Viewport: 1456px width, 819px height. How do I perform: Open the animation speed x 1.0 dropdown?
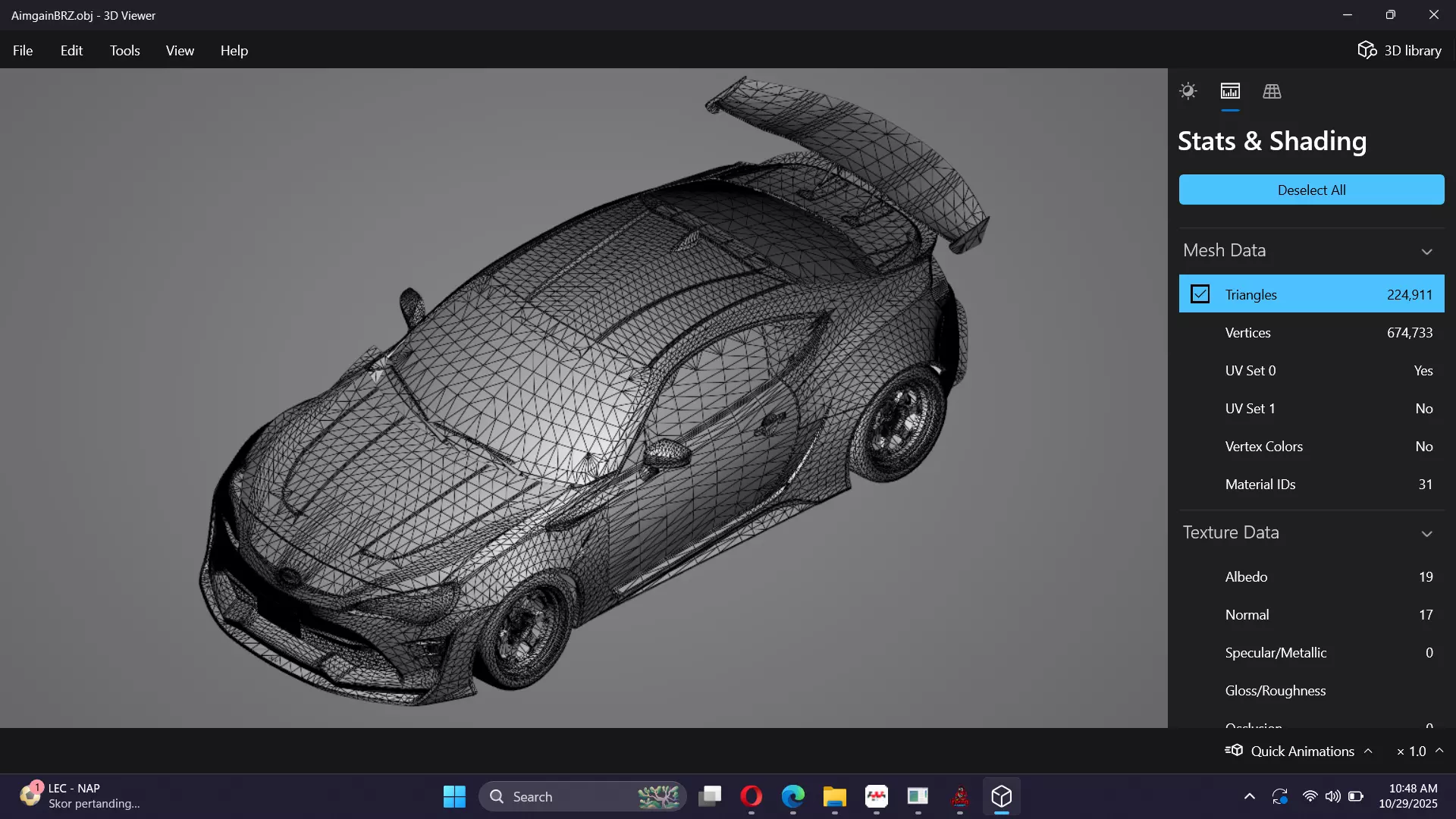(1420, 751)
